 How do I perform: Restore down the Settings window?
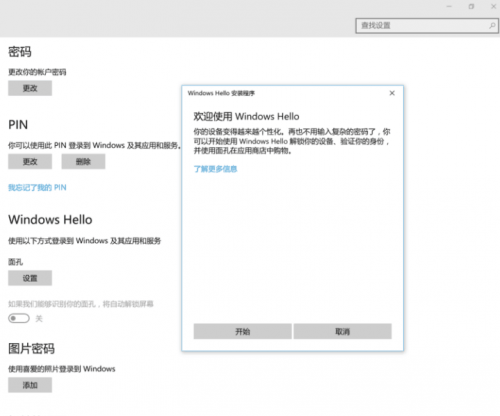coord(471,6)
